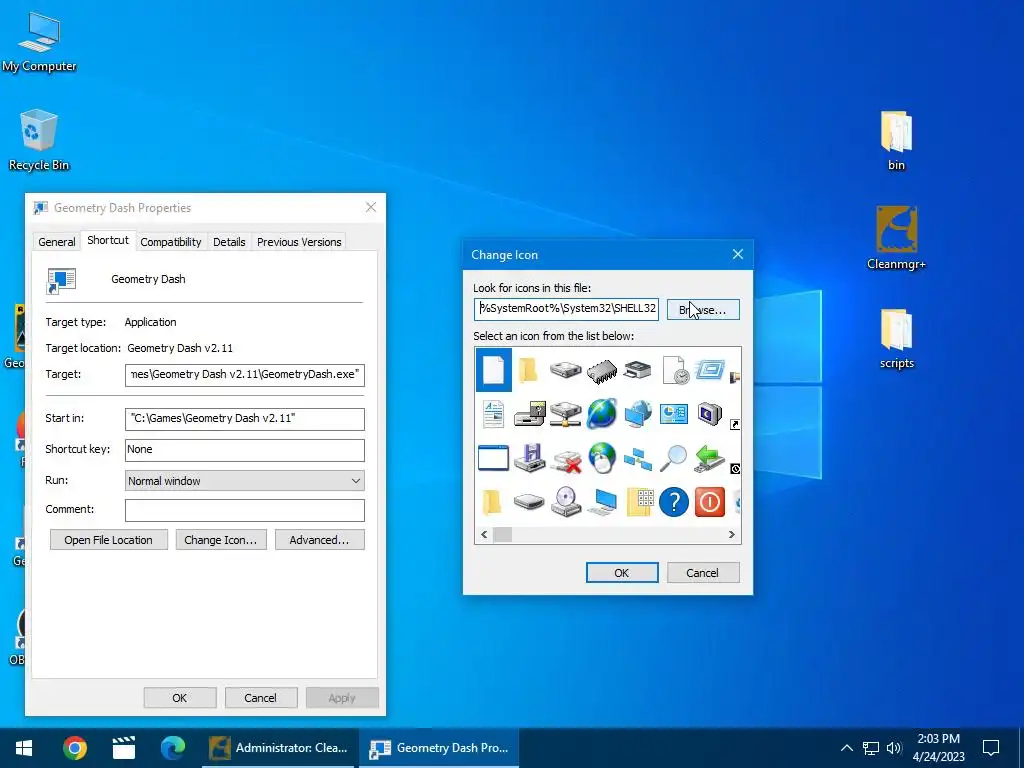This screenshot has width=1024, height=768.
Task: Click the icon list scroll right arrow
Action: [731, 534]
